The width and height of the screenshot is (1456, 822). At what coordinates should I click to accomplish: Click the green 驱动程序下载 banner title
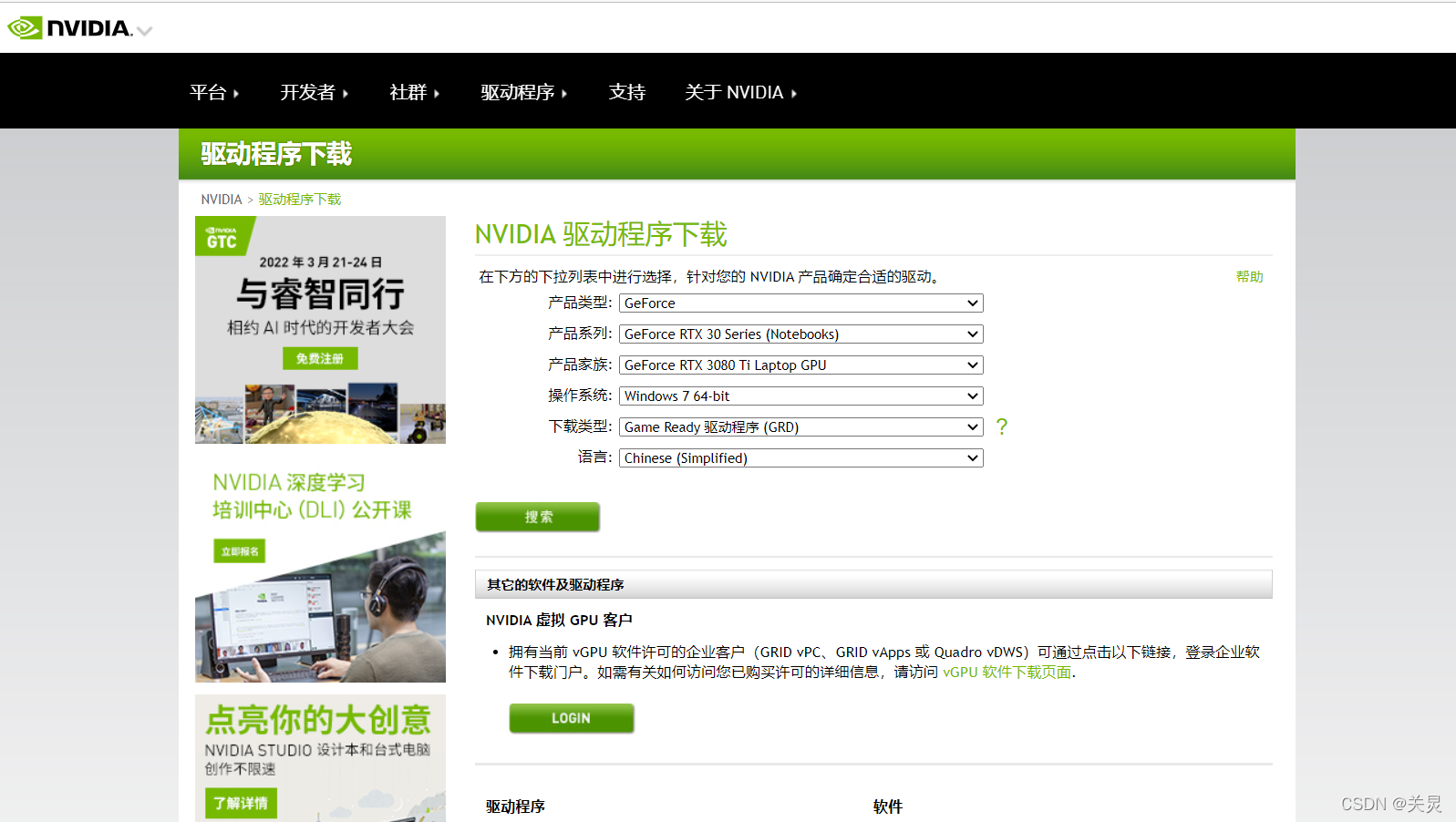pyautogui.click(x=276, y=154)
